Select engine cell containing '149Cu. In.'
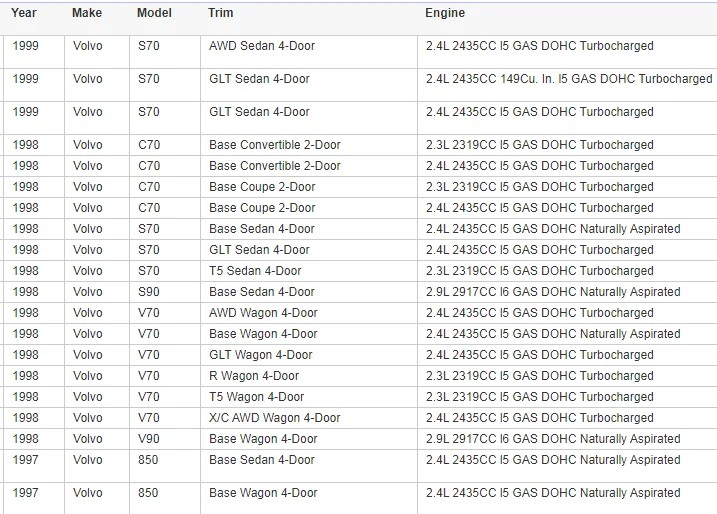 pyautogui.click(x=569, y=79)
